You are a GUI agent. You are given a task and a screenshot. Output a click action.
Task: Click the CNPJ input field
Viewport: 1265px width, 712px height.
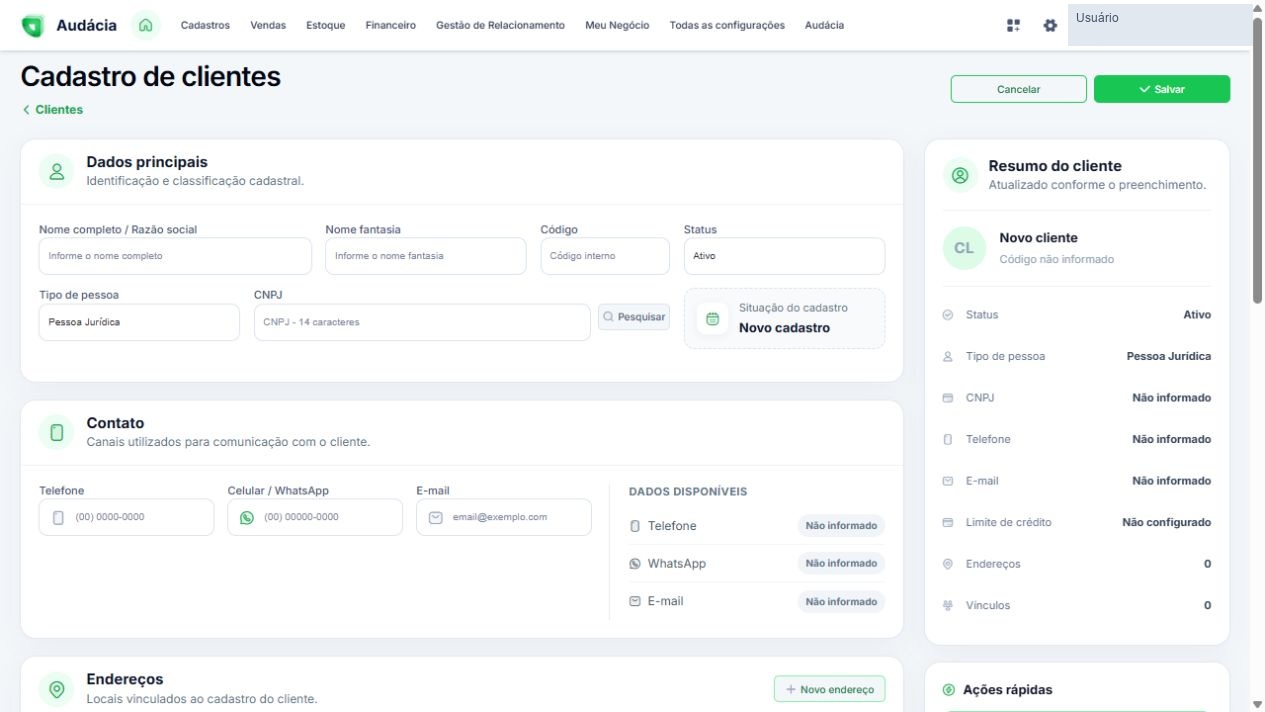coord(422,322)
